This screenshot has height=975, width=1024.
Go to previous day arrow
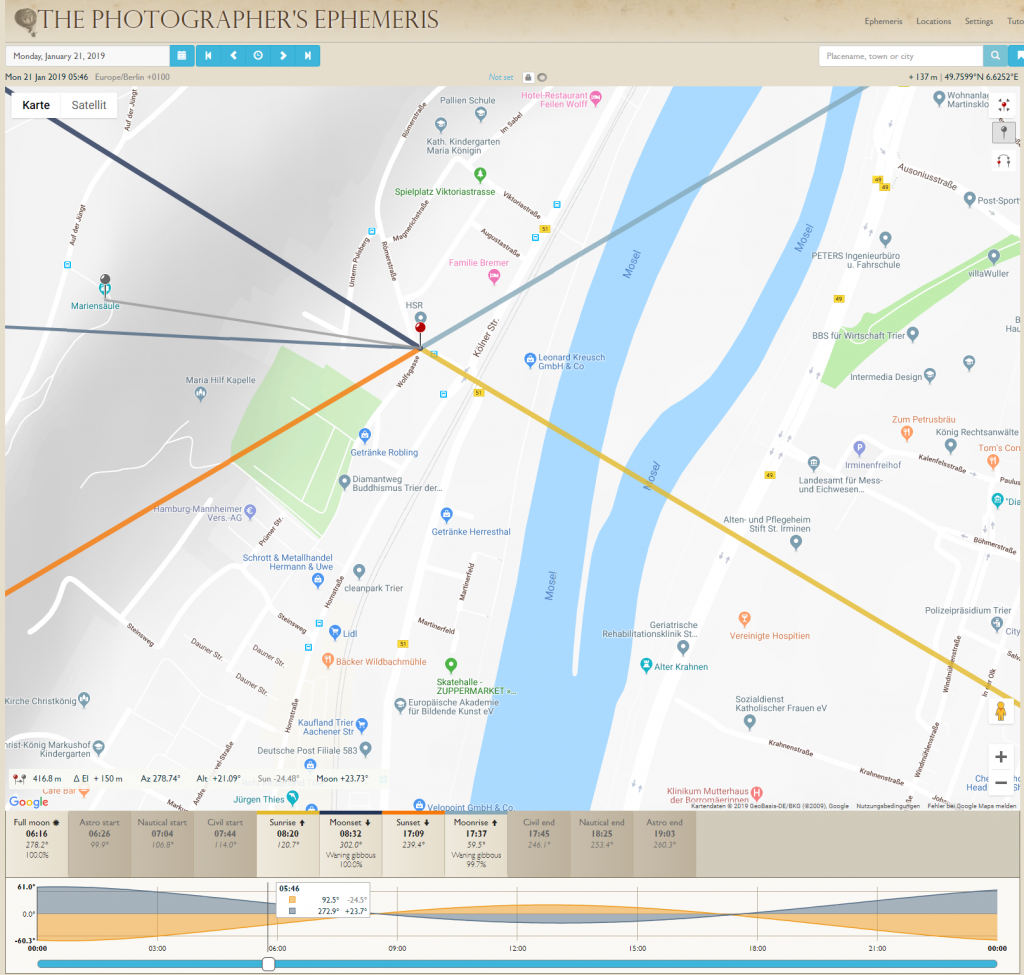tap(233, 56)
